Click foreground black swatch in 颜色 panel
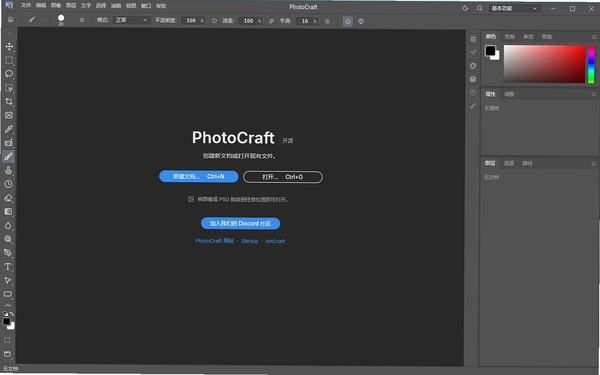600x375 pixels. [490, 51]
